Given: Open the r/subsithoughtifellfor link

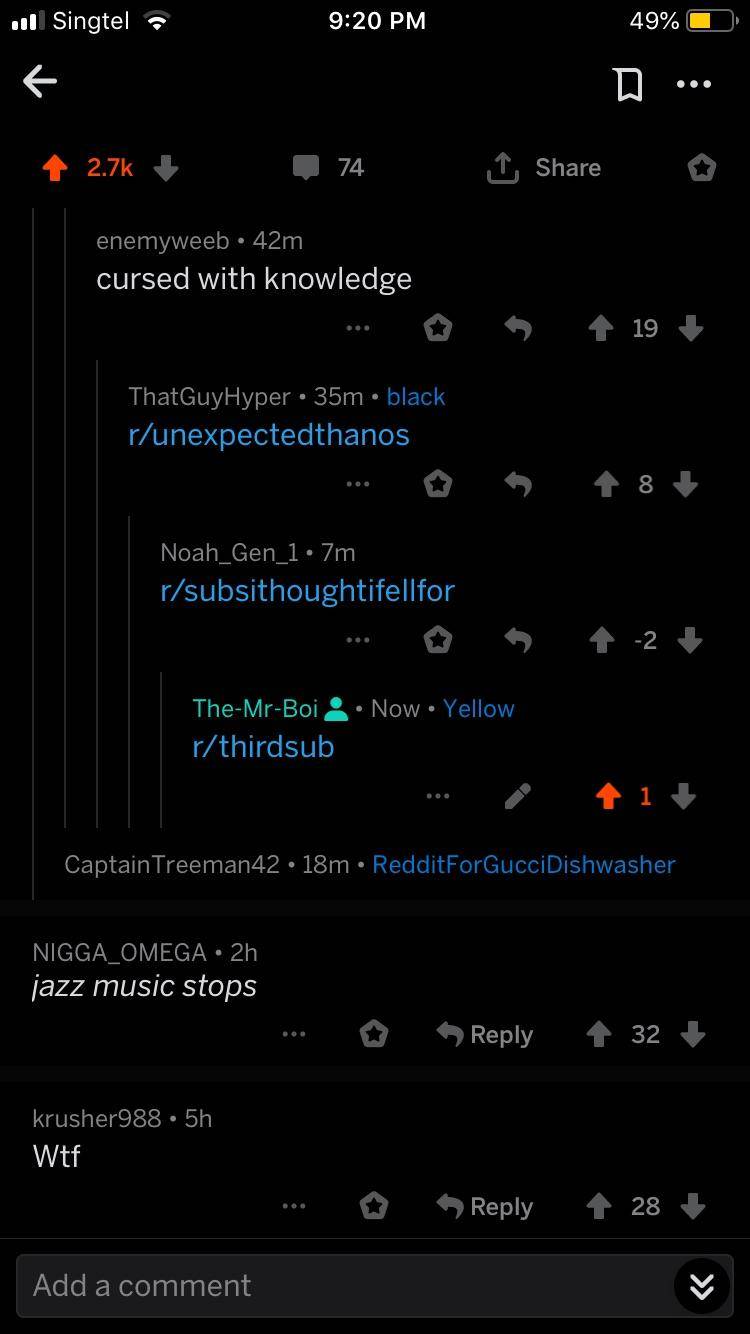Looking at the screenshot, I should pyautogui.click(x=308, y=591).
